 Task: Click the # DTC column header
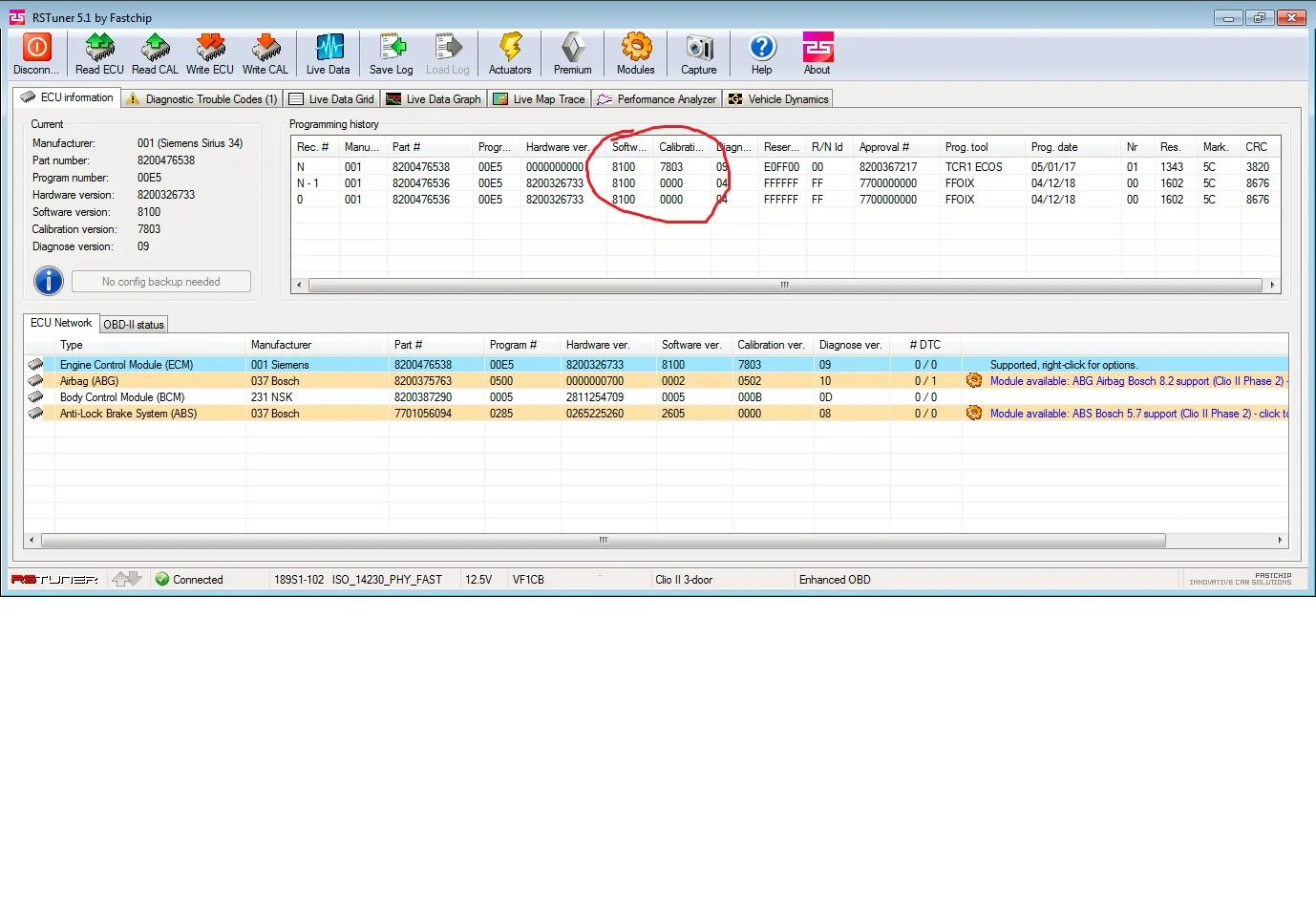pyautogui.click(x=925, y=345)
